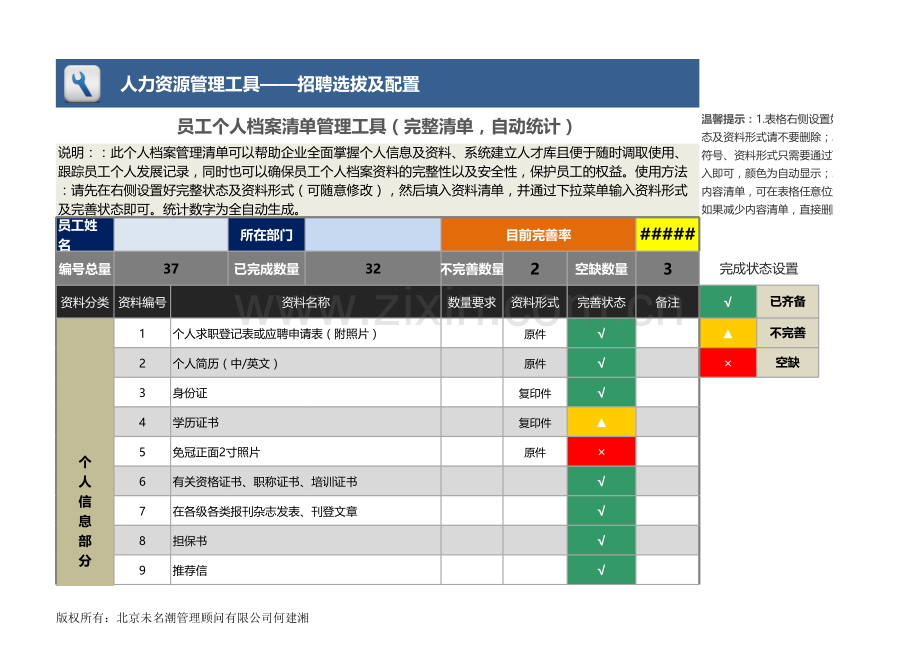
Task: Open the 资料形式 dropdown for 身份证 showing 复印件
Action: point(534,394)
